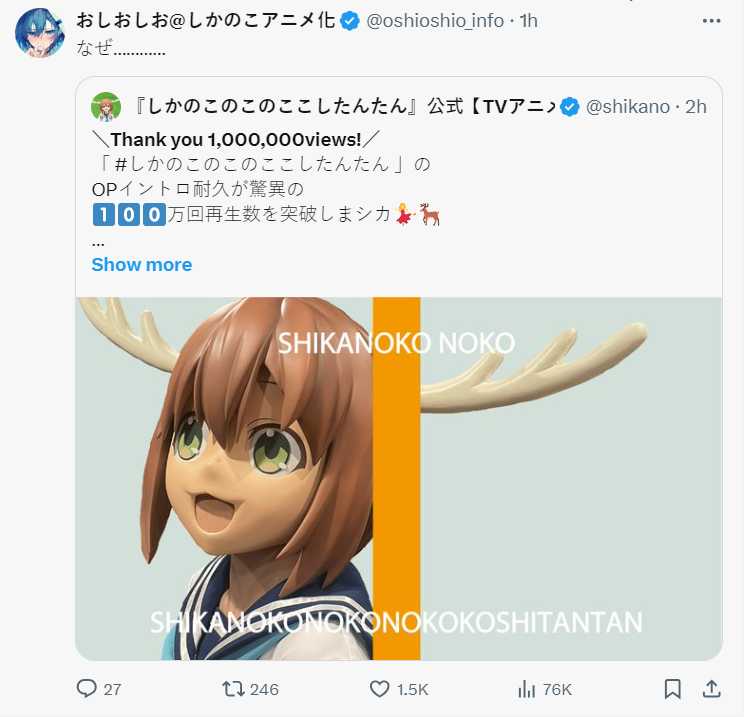748x717 pixels.
Task: Open display name おしおしお@しかのこアニメ化
Action: click(206, 21)
